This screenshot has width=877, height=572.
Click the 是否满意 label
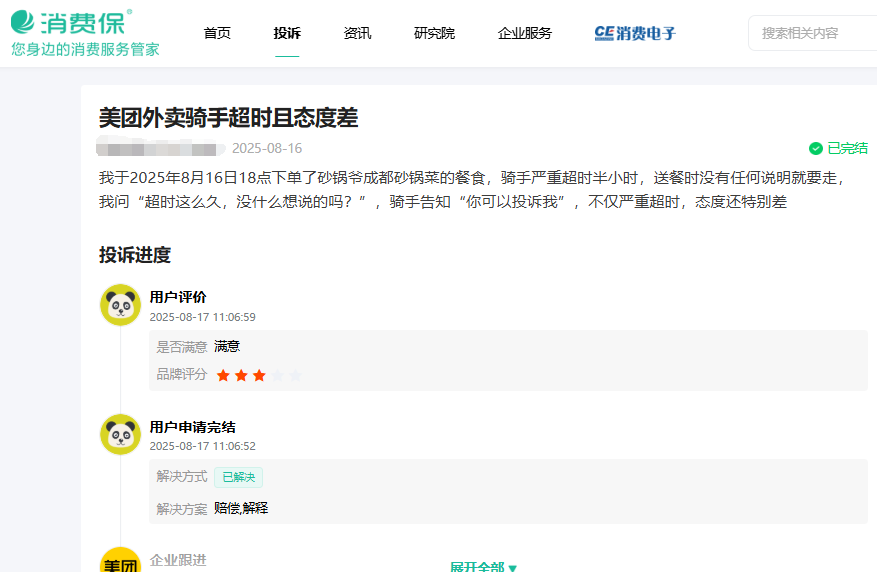pos(182,347)
